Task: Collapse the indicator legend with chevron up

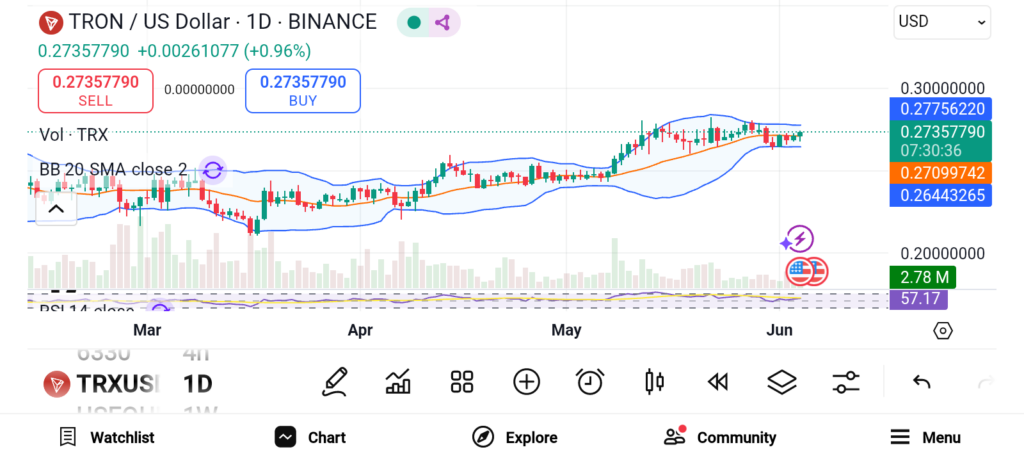Action: point(56,209)
